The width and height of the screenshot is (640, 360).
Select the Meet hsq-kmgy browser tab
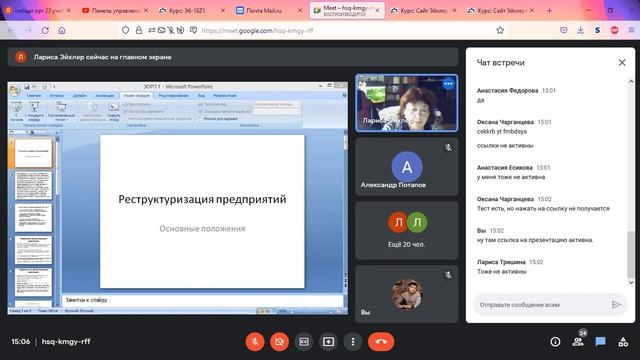[346, 11]
